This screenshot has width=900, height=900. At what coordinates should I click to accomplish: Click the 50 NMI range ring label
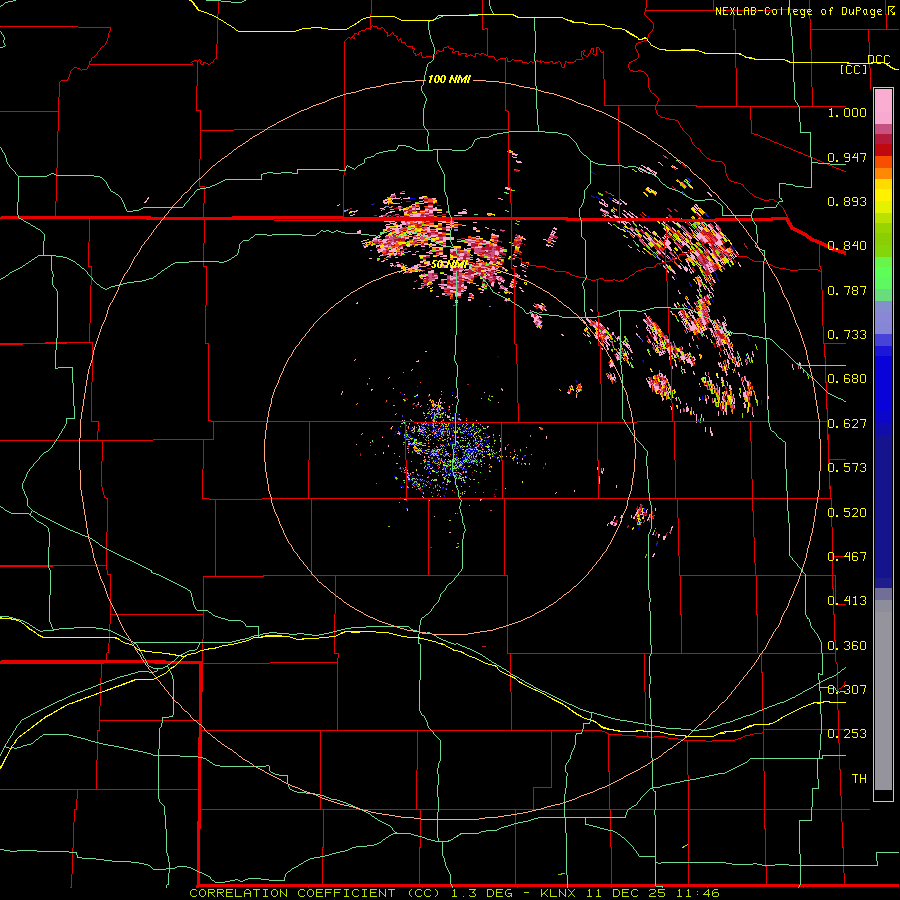click(449, 265)
